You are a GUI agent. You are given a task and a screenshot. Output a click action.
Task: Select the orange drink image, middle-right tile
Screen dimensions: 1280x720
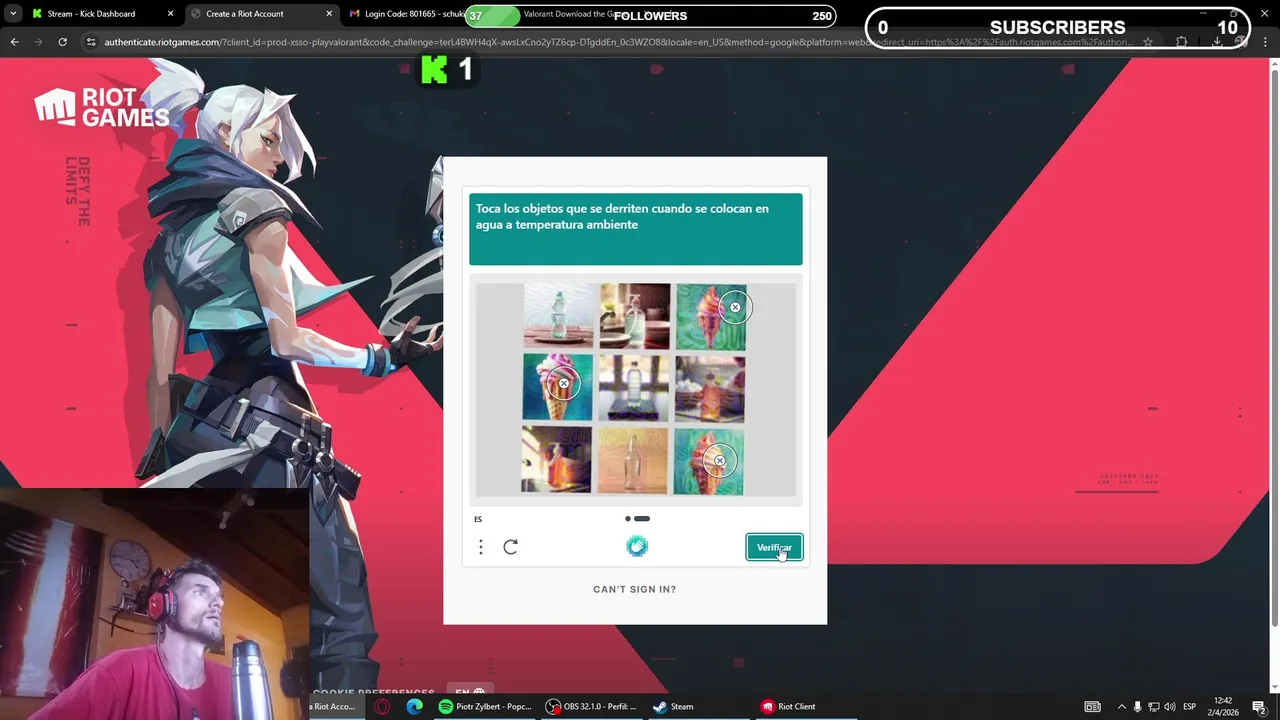coord(711,388)
